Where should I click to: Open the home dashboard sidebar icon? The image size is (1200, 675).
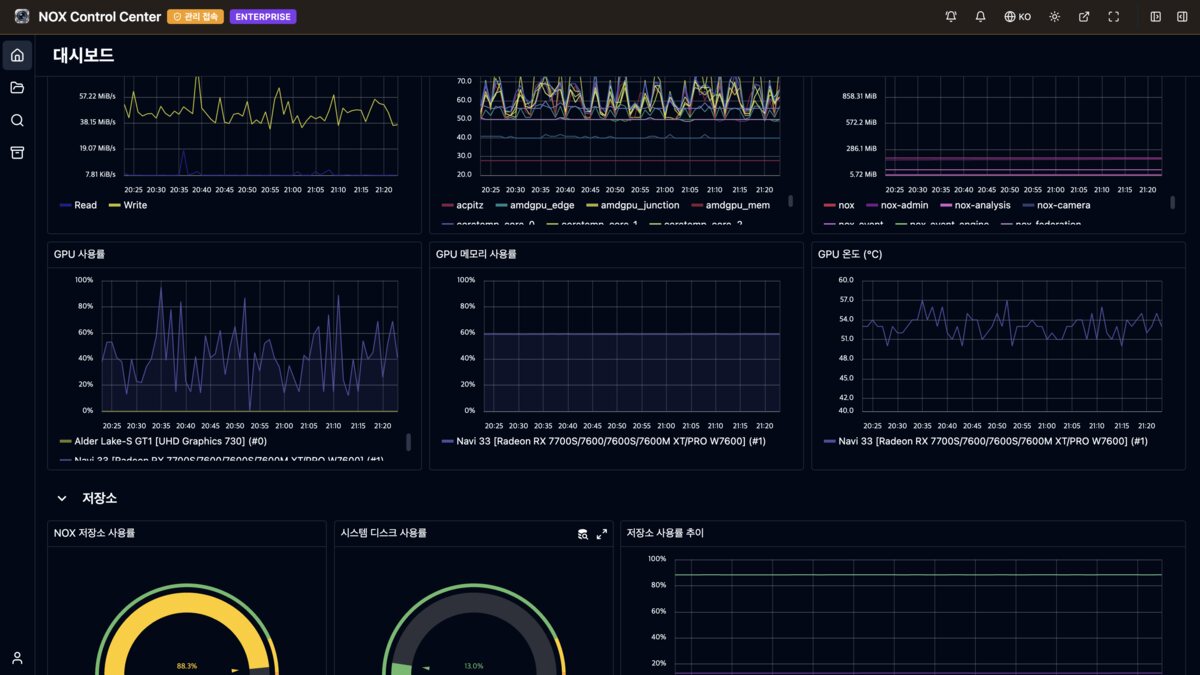pyautogui.click(x=17, y=55)
